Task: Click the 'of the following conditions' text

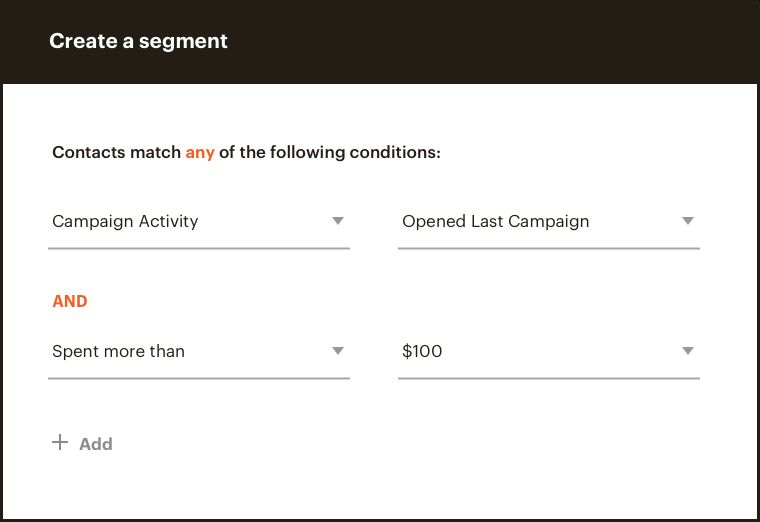Action: 330,154
